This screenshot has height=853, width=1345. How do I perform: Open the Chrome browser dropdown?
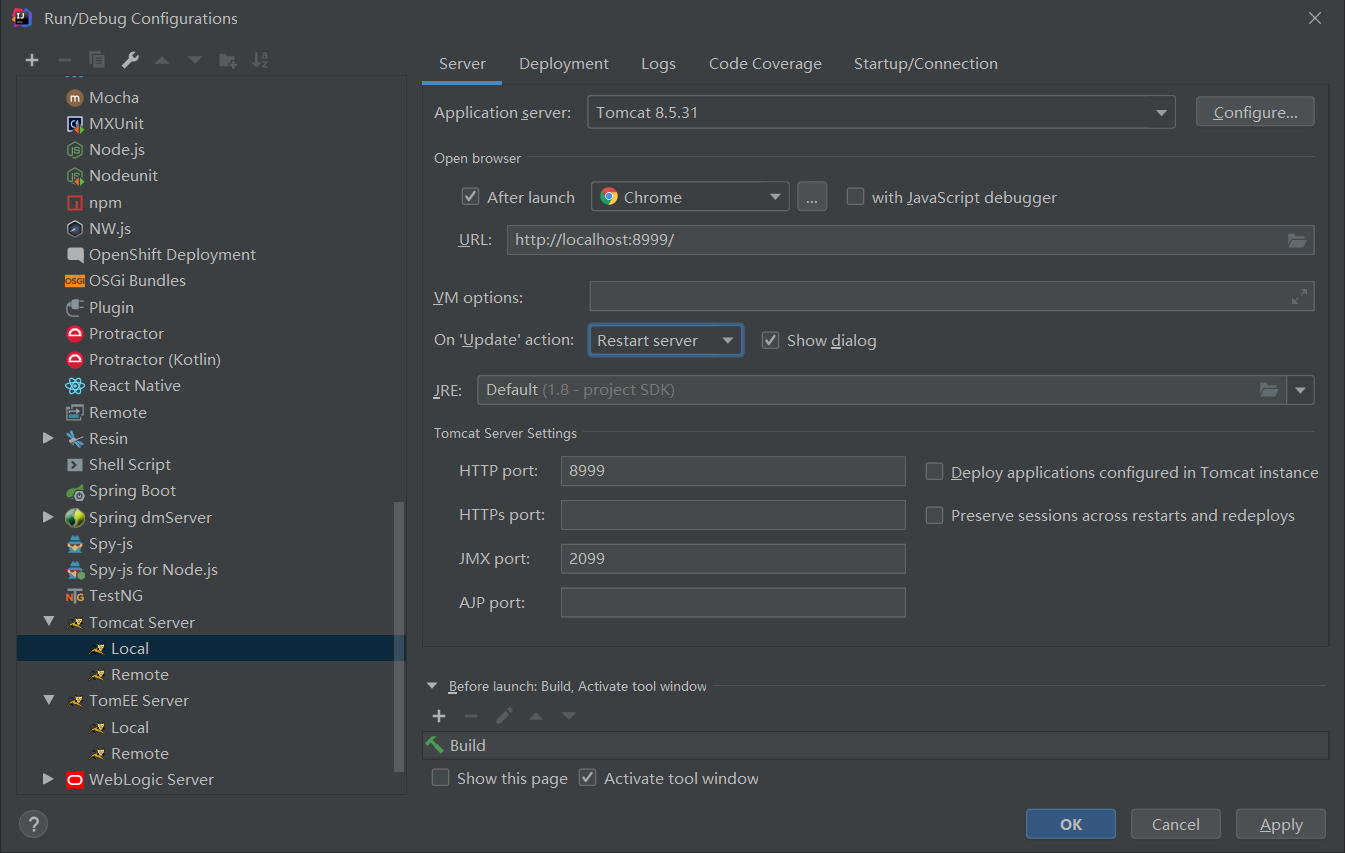pyautogui.click(x=690, y=197)
